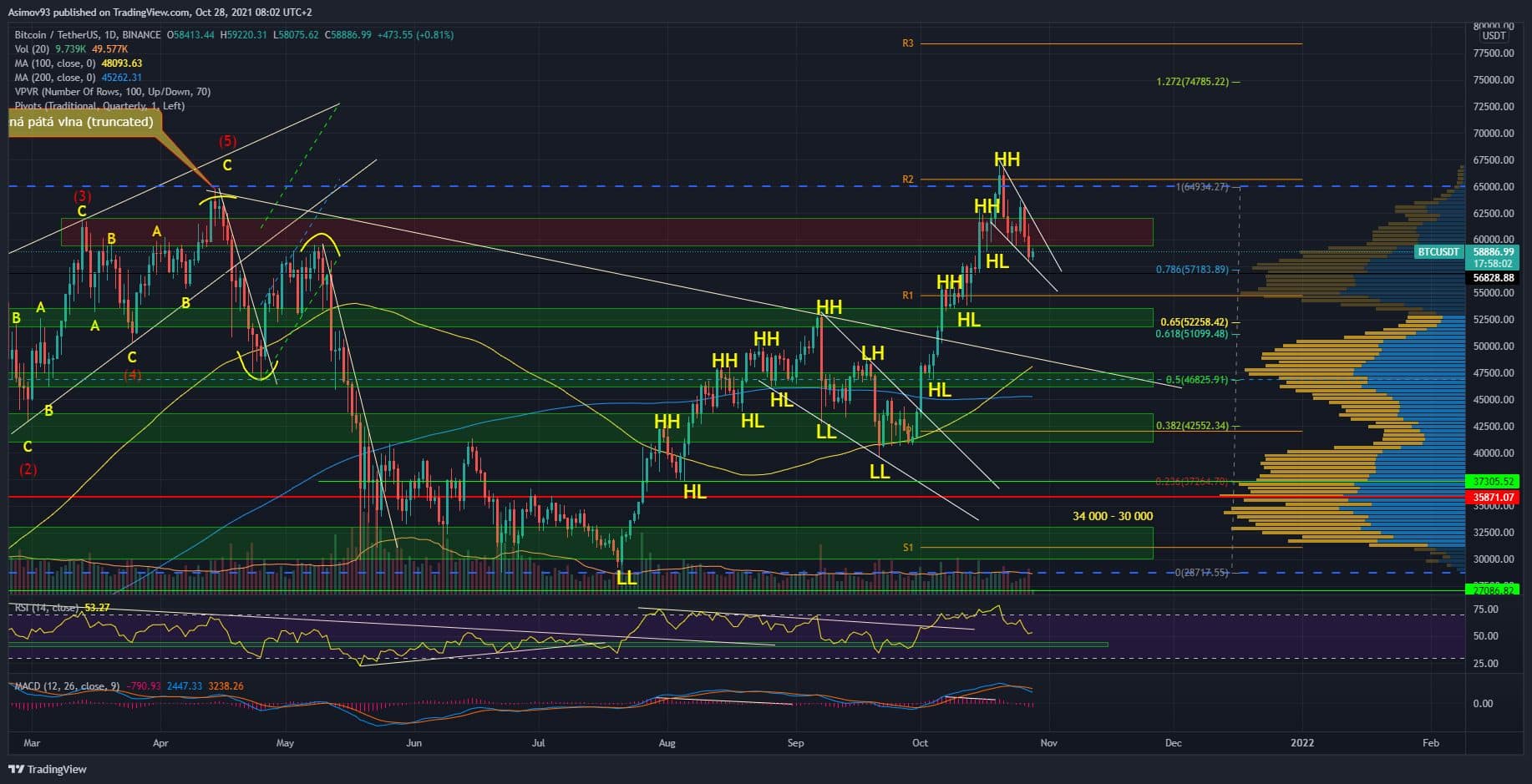The width and height of the screenshot is (1532, 784).
Task: Select the 'MA (100, close, 0)' indicator legend
Action: (55, 63)
